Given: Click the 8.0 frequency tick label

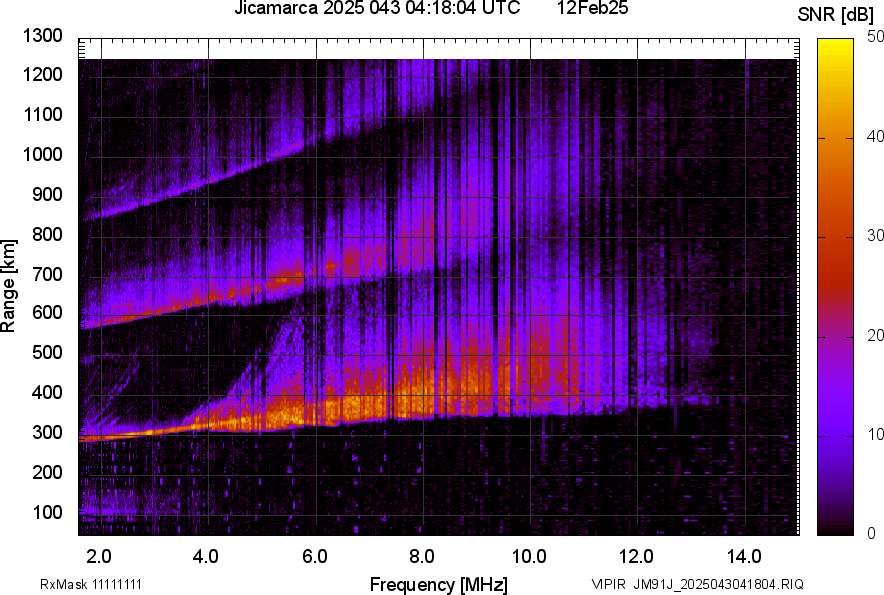Looking at the screenshot, I should (421, 556).
